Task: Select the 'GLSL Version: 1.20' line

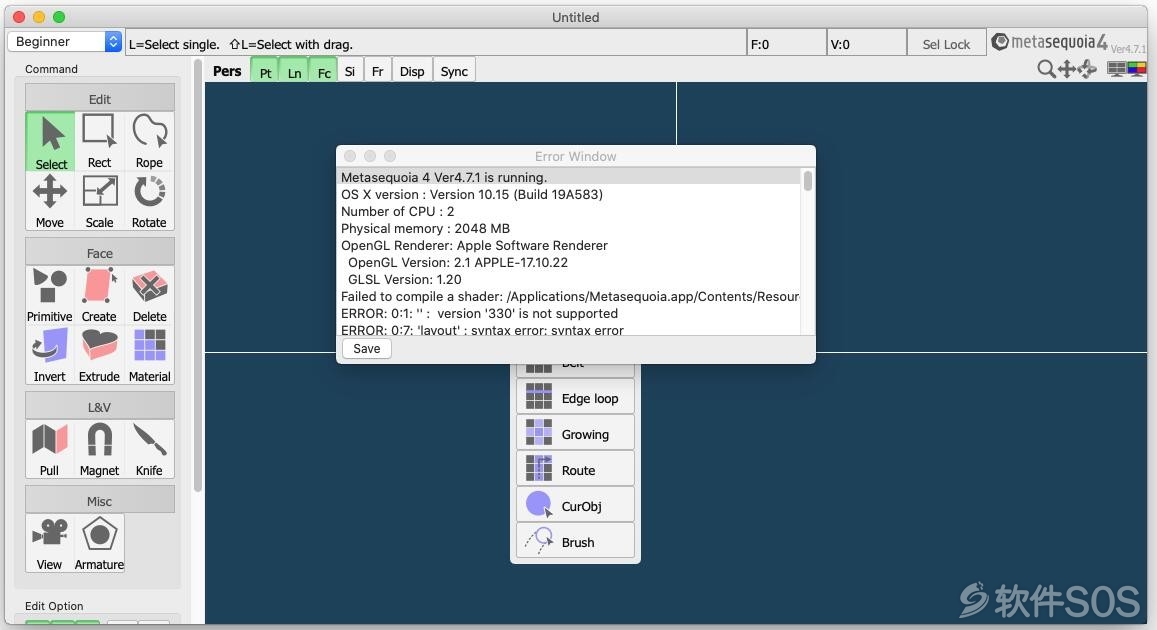Action: pyautogui.click(x=570, y=279)
